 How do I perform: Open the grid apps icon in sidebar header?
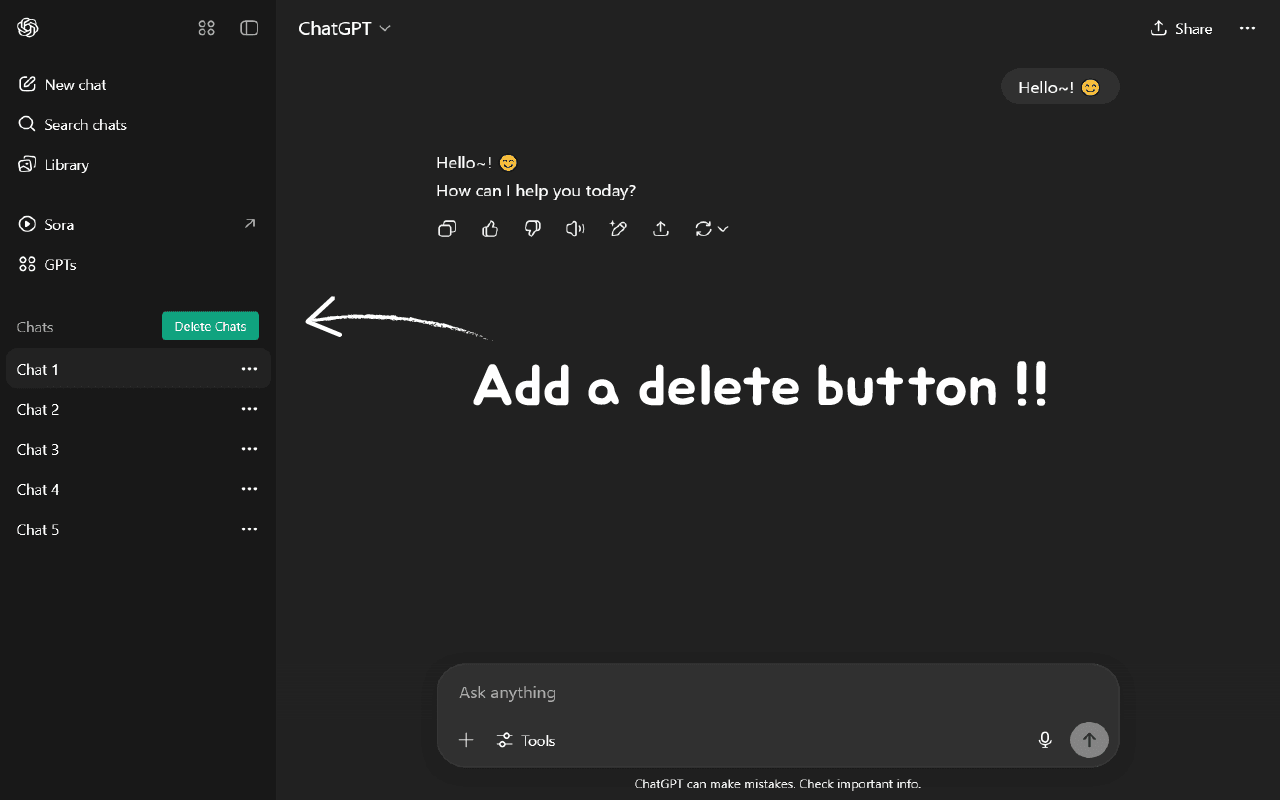207,28
